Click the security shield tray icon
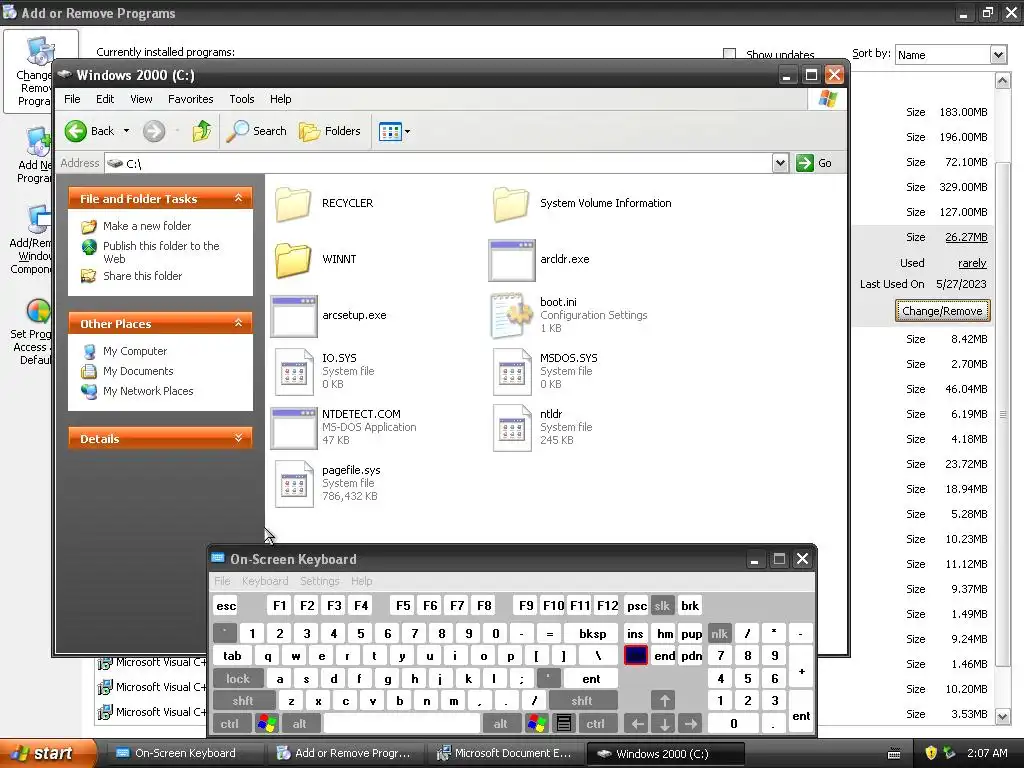The width and height of the screenshot is (1024, 768). coord(931,753)
